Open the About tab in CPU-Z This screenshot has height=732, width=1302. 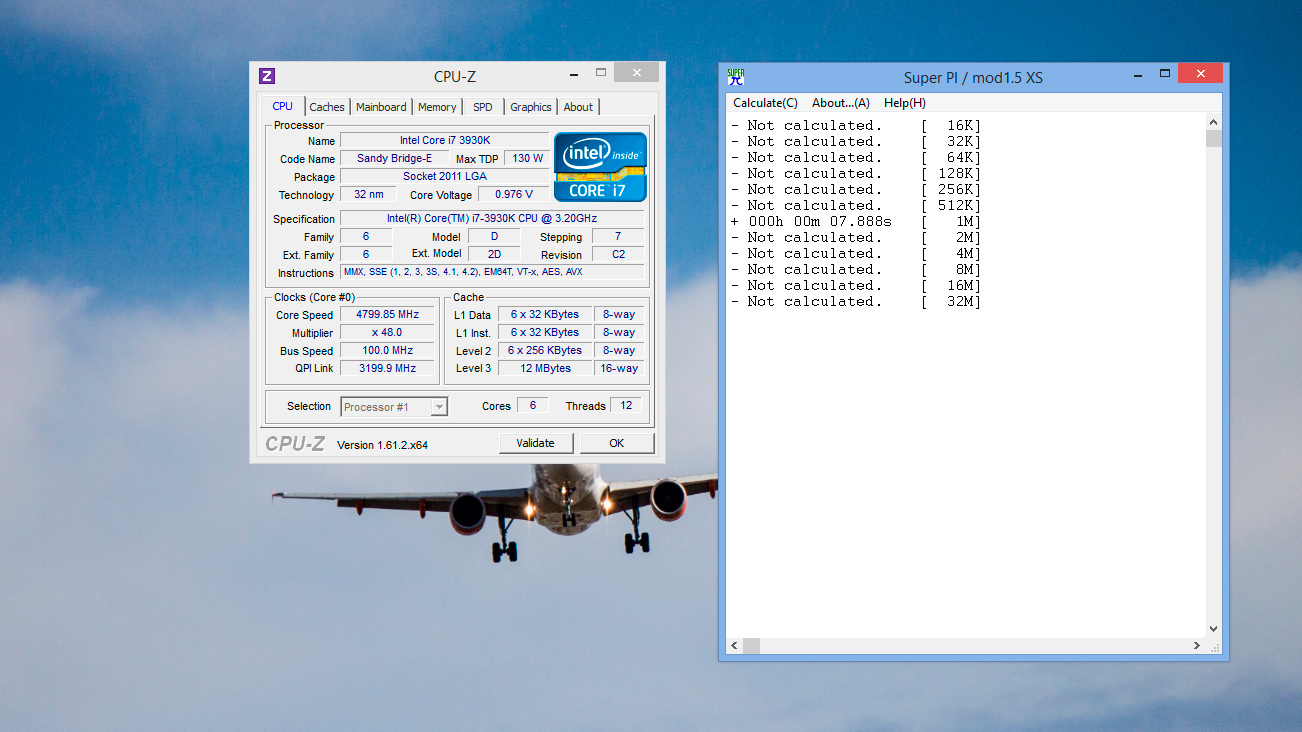(578, 107)
